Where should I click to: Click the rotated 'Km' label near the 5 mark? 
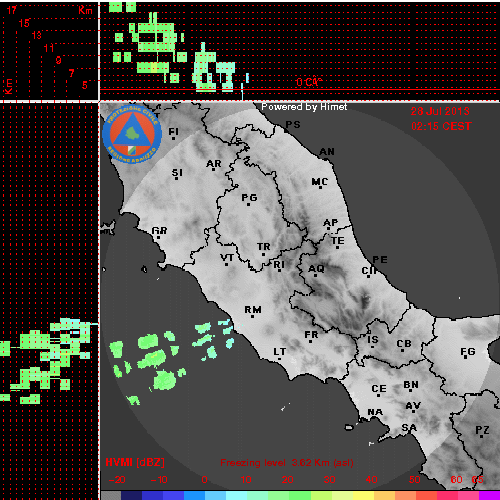coord(8,87)
